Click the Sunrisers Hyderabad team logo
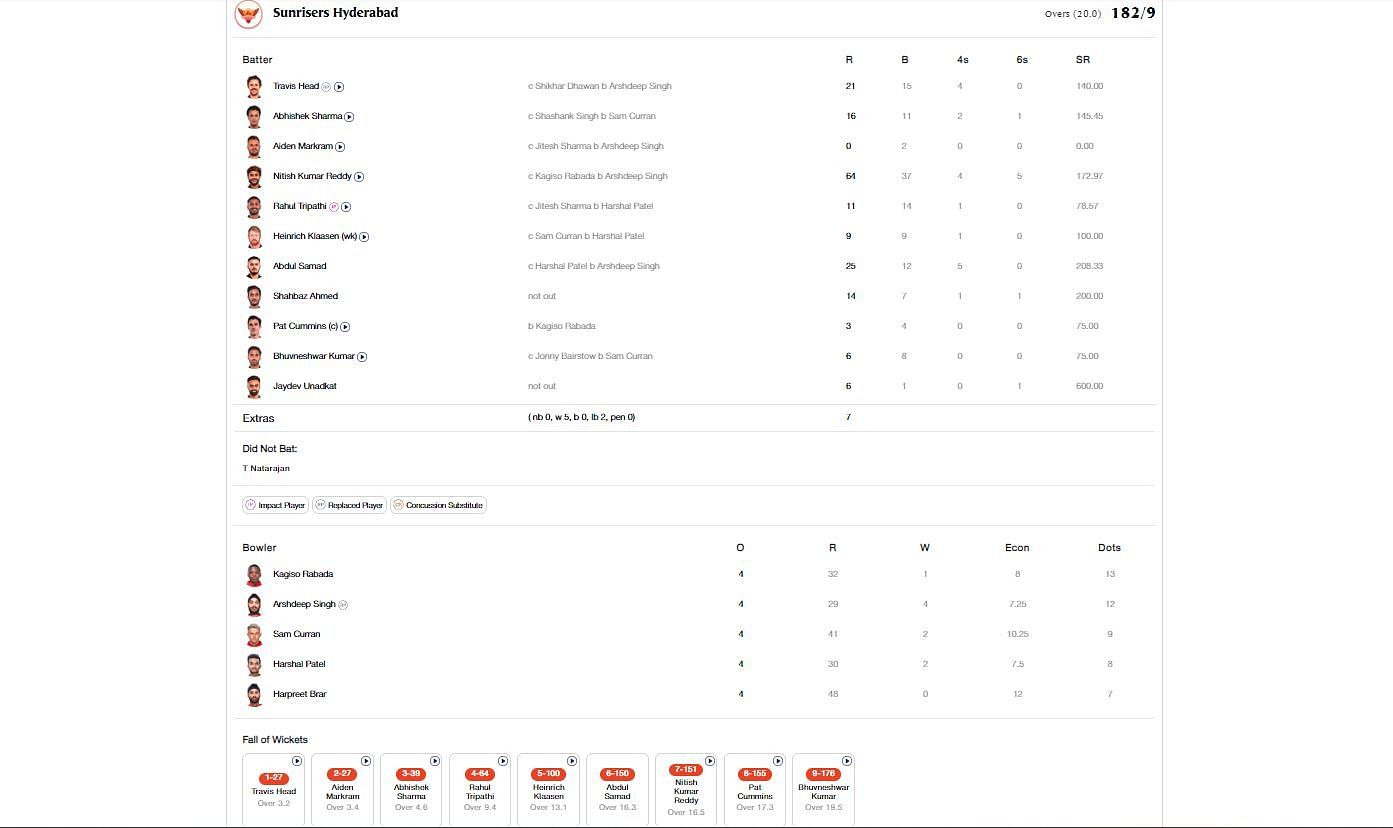 click(x=248, y=14)
